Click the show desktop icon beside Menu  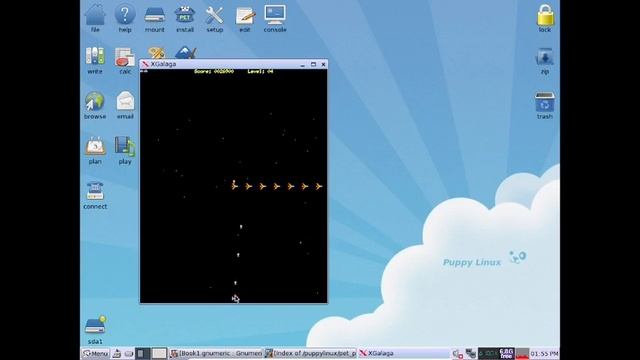pos(117,353)
